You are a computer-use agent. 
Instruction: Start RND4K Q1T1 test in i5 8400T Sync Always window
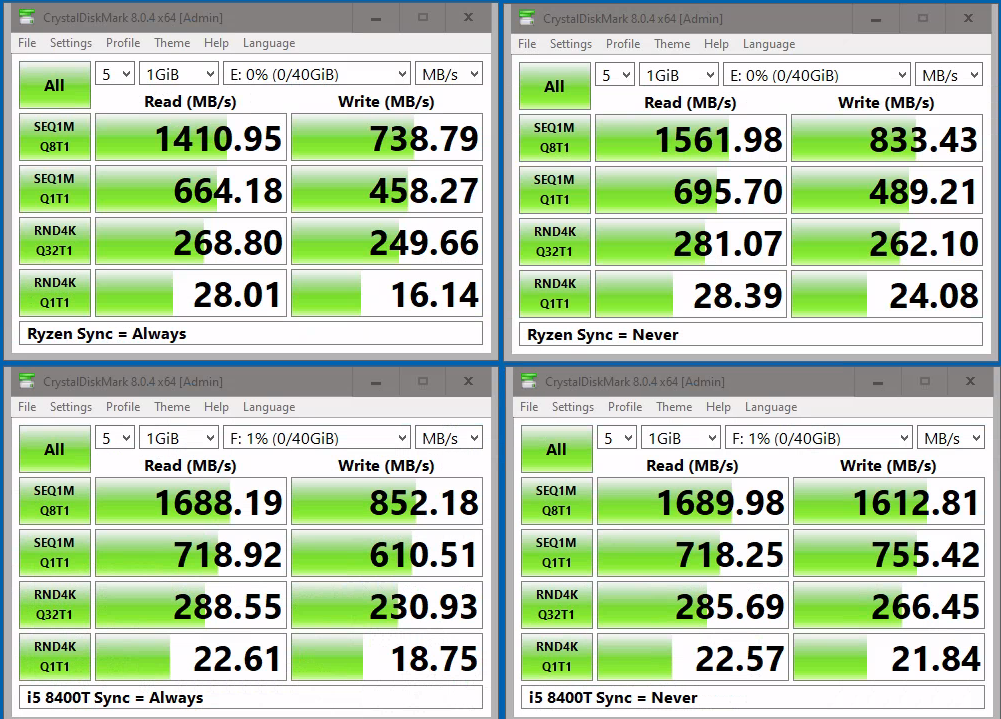pos(55,656)
